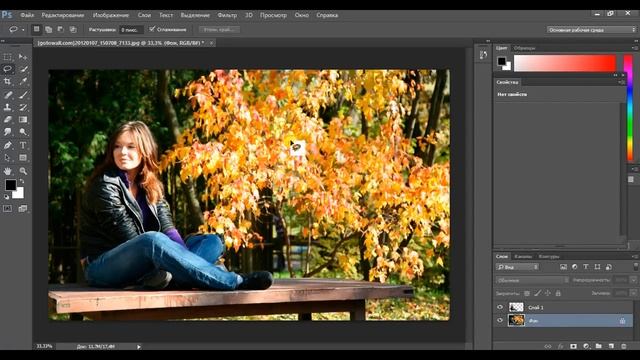Create a new adjustment layer
Image resolution: width=640 pixels, height=360 pixels.
586,346
